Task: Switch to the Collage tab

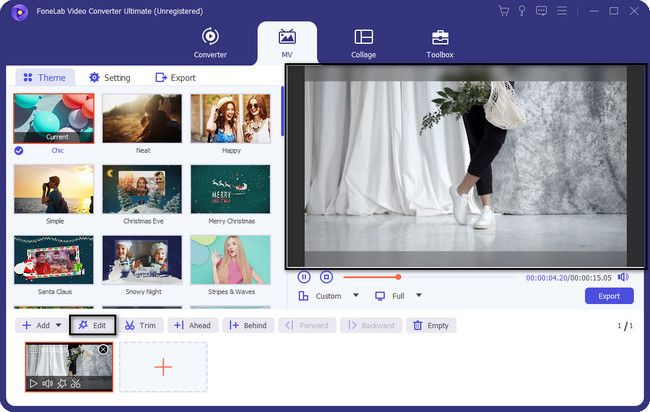Action: pyautogui.click(x=364, y=43)
